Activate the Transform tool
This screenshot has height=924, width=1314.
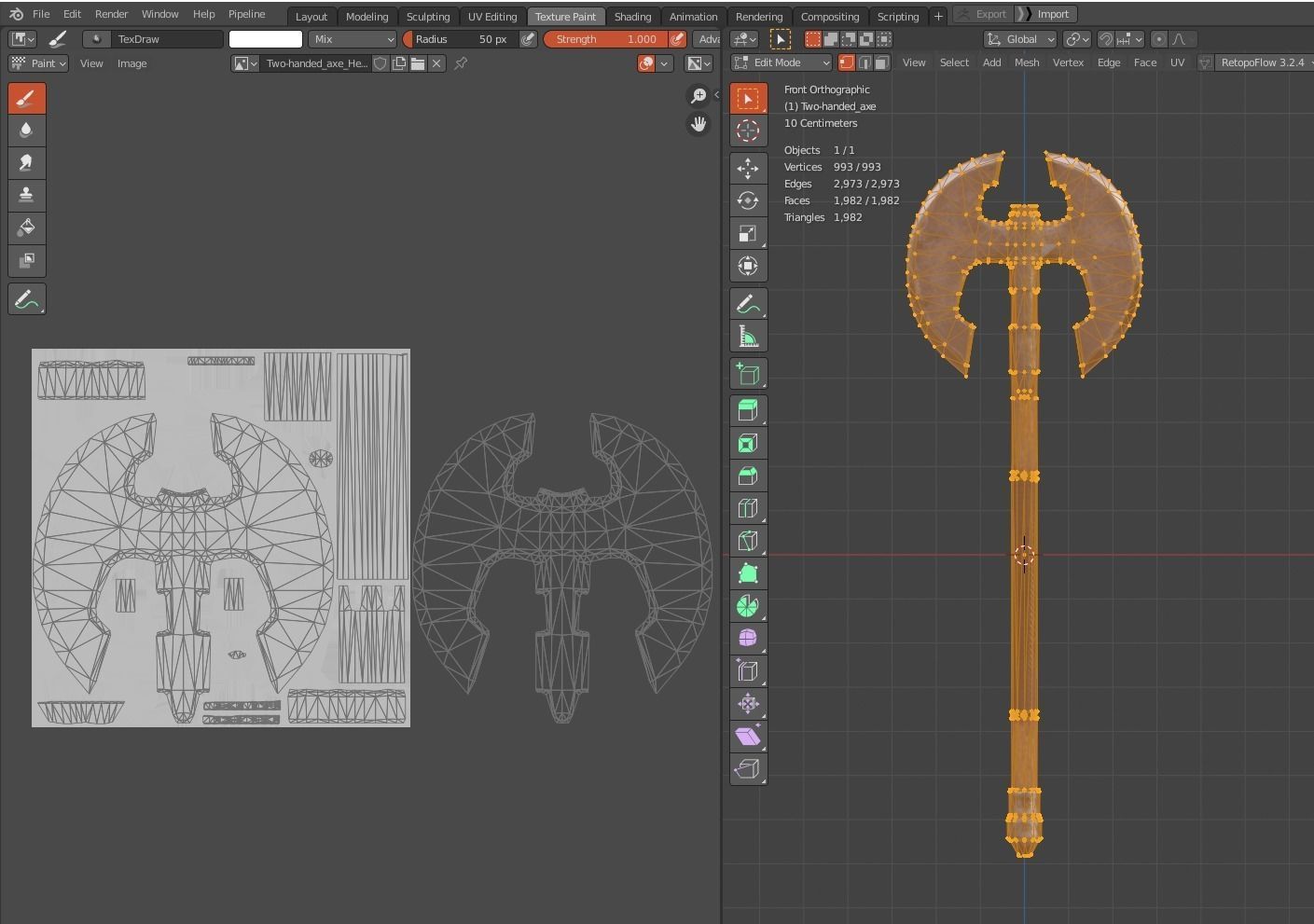(748, 266)
